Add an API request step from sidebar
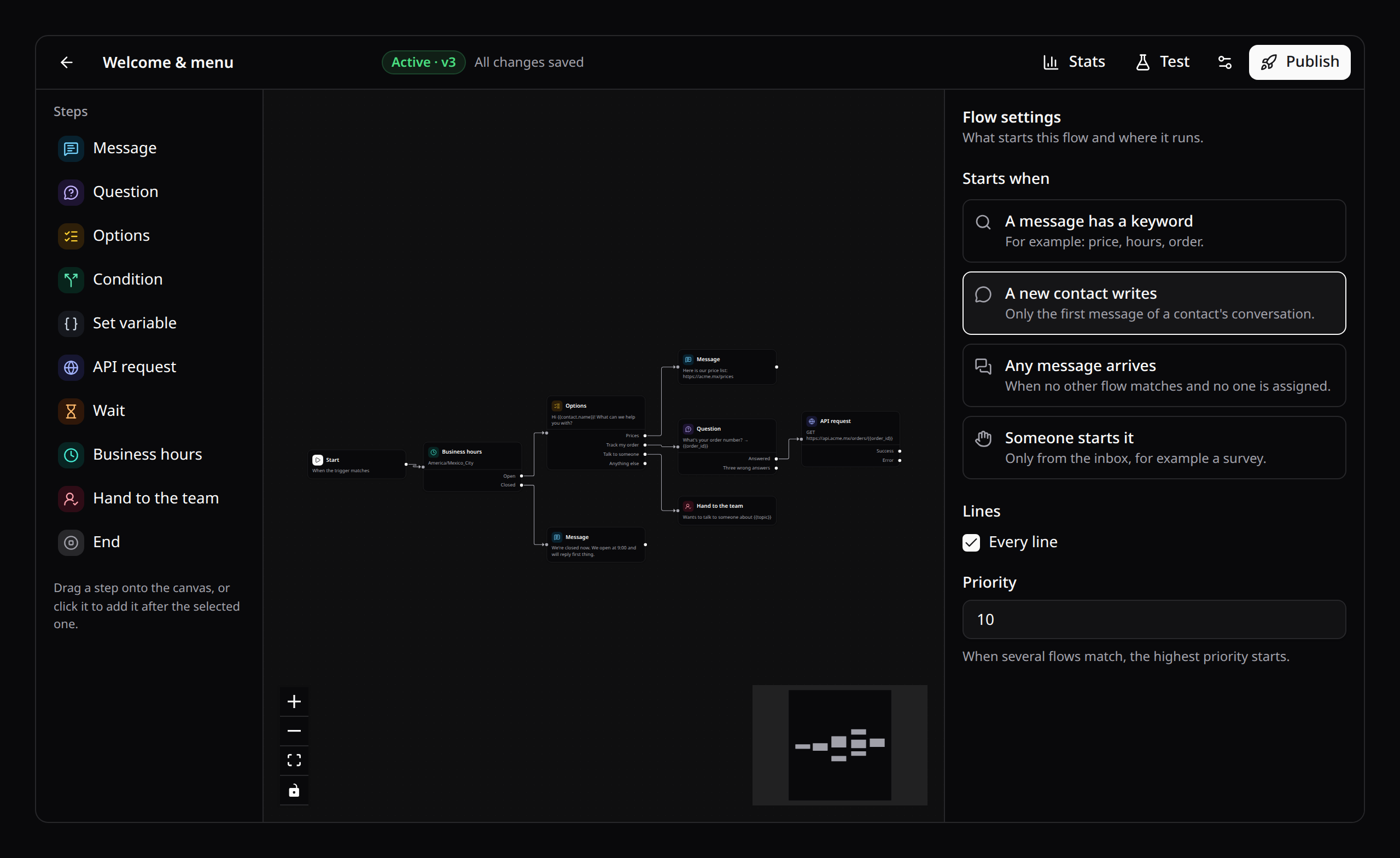 tap(149, 367)
